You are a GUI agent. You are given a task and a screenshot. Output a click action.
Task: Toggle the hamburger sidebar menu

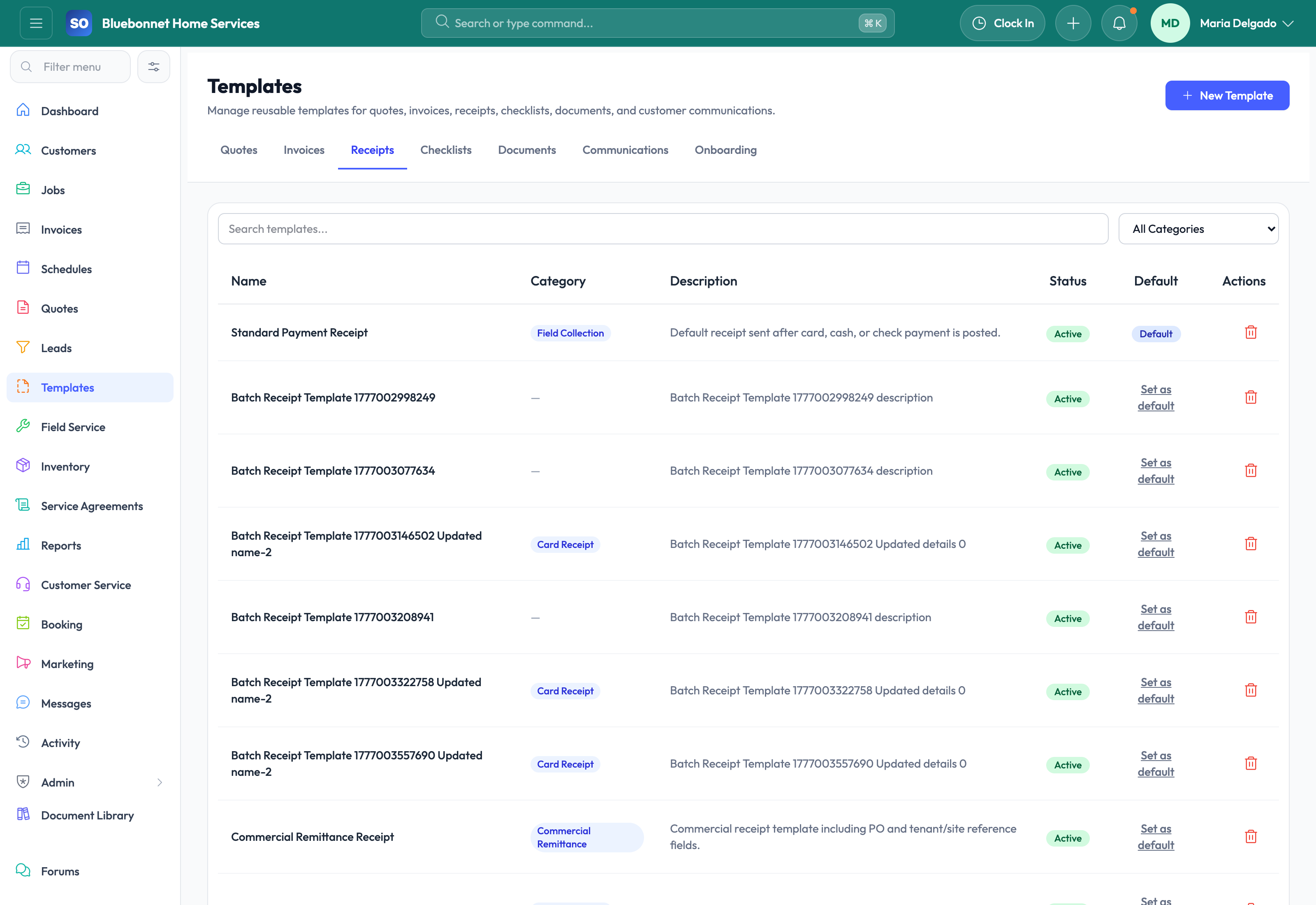[x=36, y=23]
